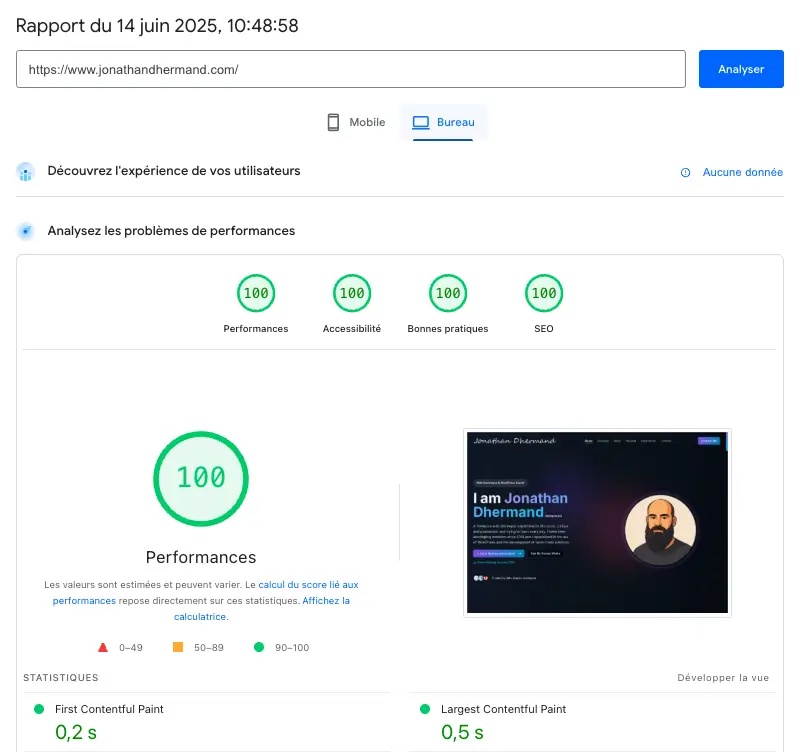Click the red triangle 0–49 legend icon
The width and height of the screenshot is (807, 752).
click(103, 647)
